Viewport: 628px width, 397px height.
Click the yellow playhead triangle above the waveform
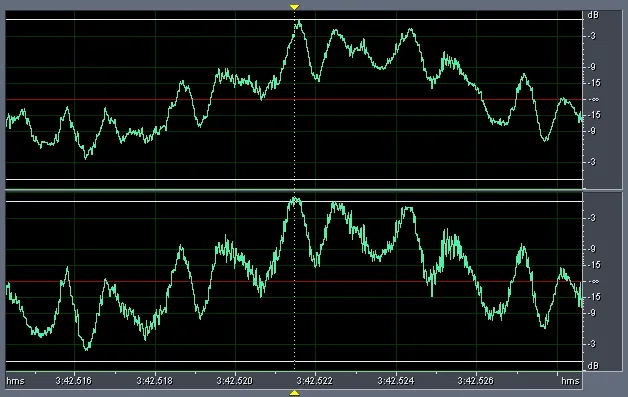tap(294, 7)
